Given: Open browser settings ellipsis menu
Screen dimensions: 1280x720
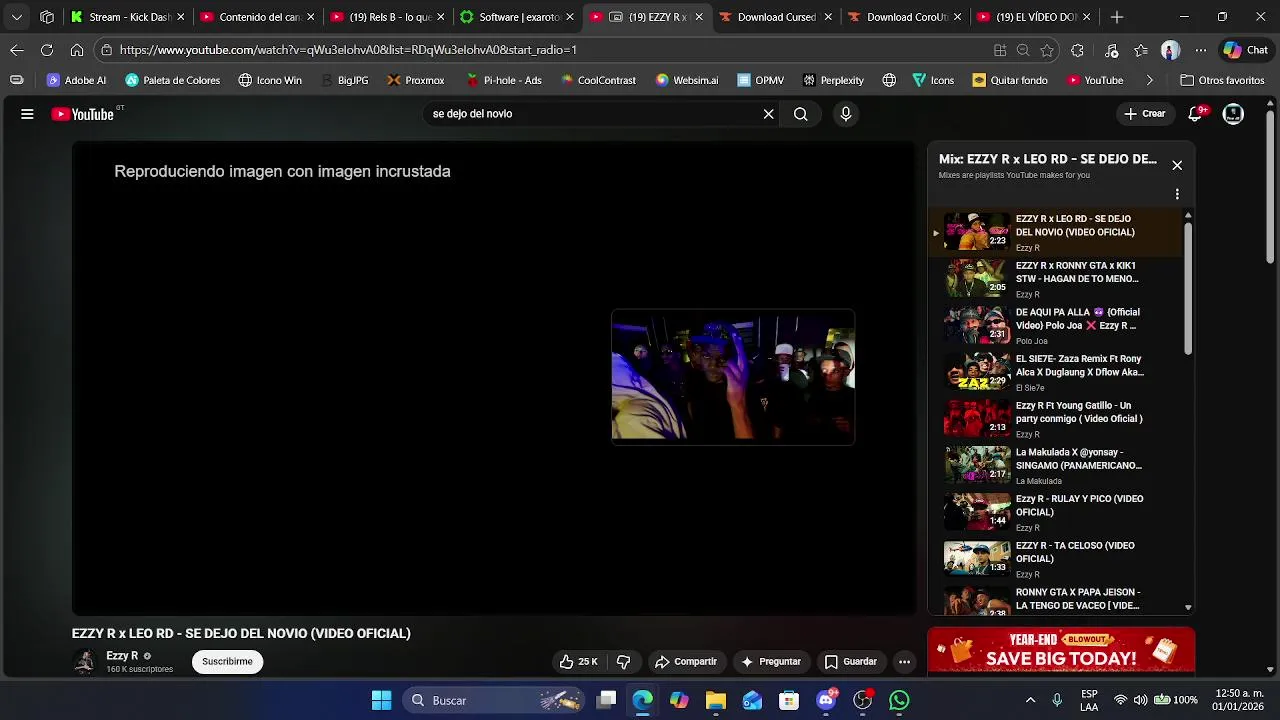Looking at the screenshot, I should pos(1201,50).
